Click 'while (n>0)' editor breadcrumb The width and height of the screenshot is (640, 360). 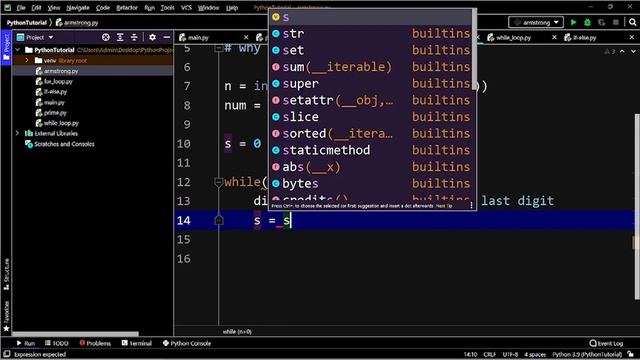tap(237, 331)
